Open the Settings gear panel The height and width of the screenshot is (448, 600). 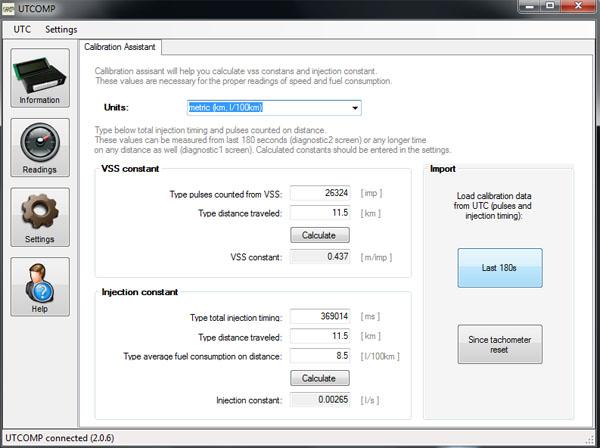coord(40,217)
